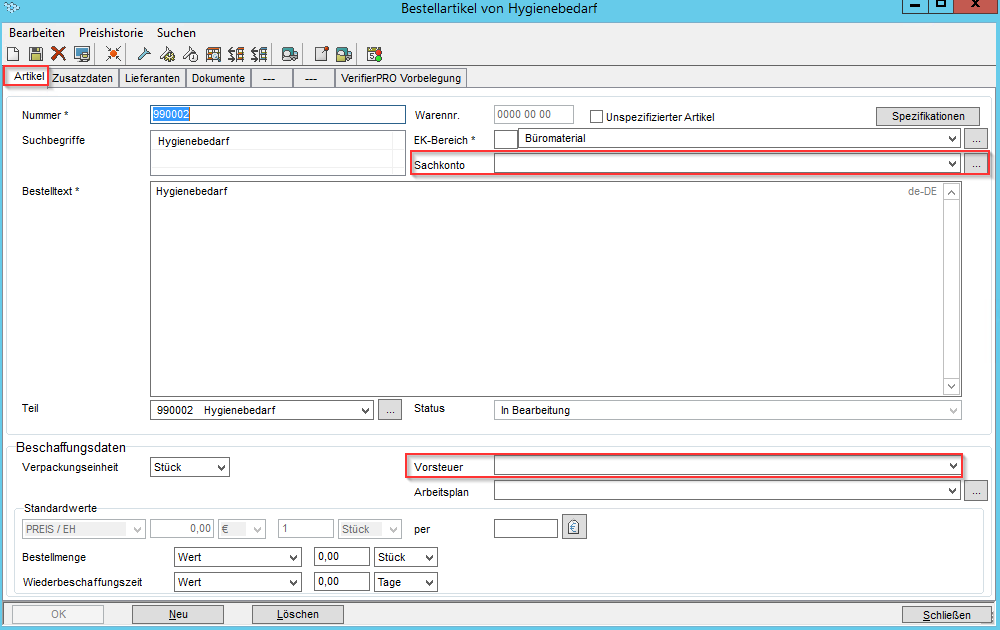Open the Preishistorie menu

coord(110,33)
